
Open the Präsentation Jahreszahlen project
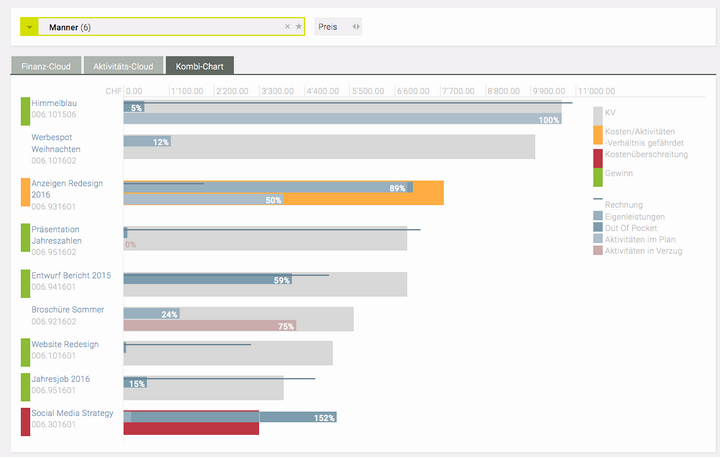tap(56, 235)
